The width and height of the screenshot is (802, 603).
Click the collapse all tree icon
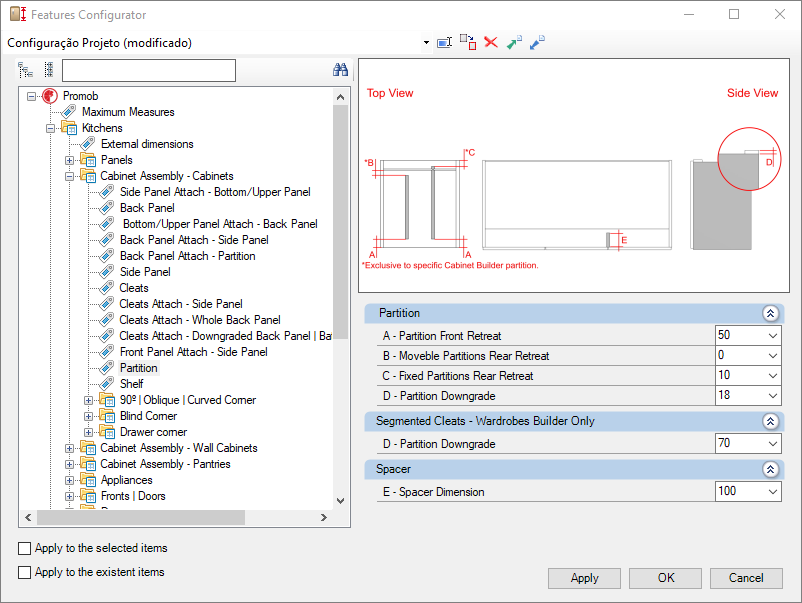tap(49, 70)
